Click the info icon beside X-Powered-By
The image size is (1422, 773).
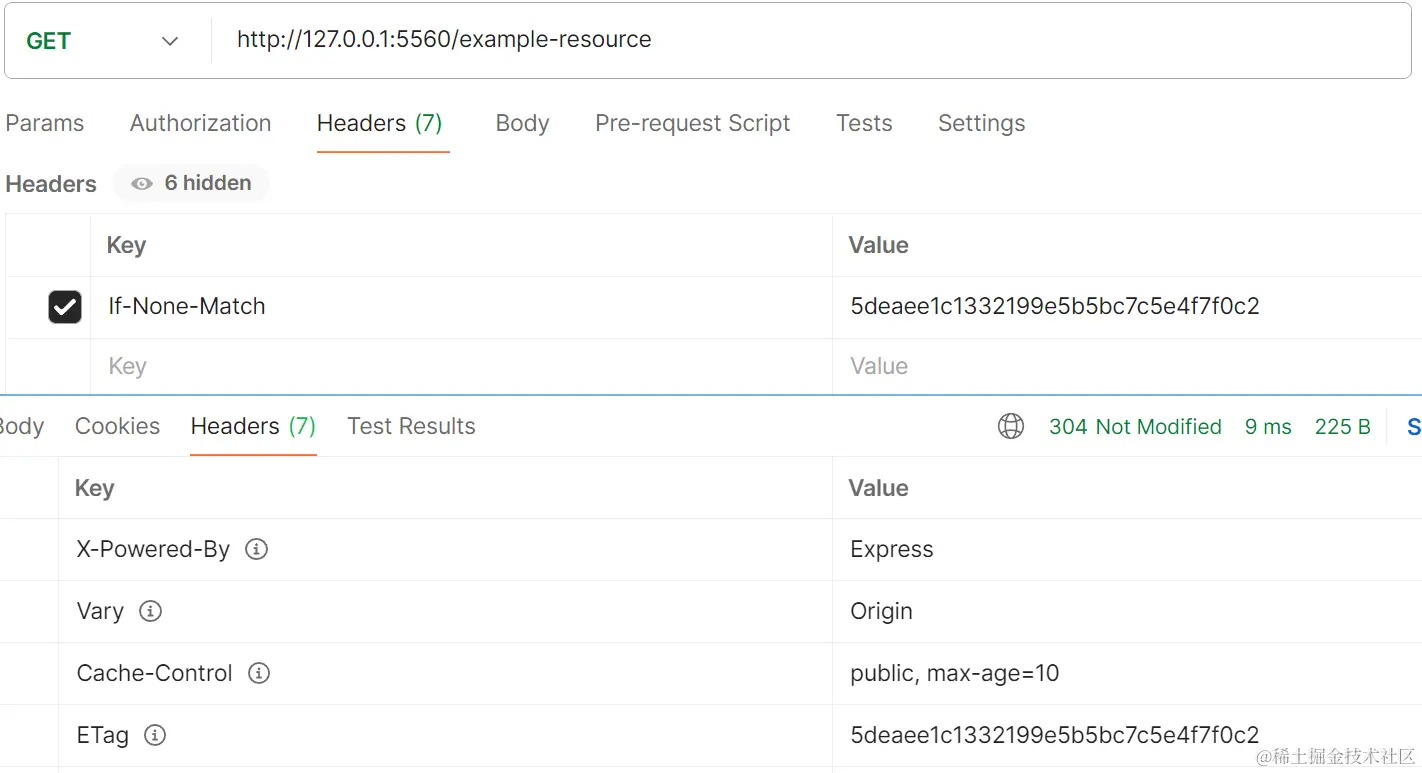257,549
